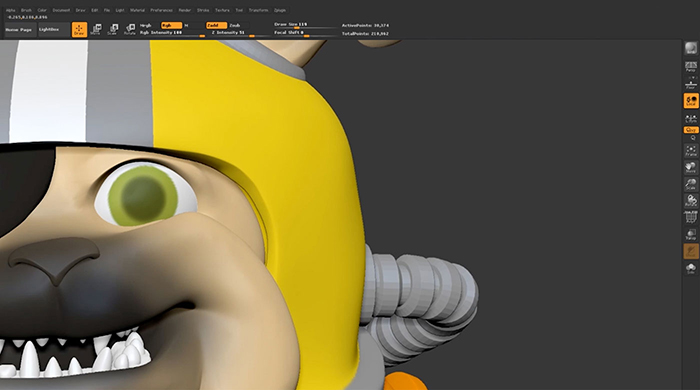Open the Color menu
Image resolution: width=700 pixels, height=390 pixels.
tap(42, 10)
